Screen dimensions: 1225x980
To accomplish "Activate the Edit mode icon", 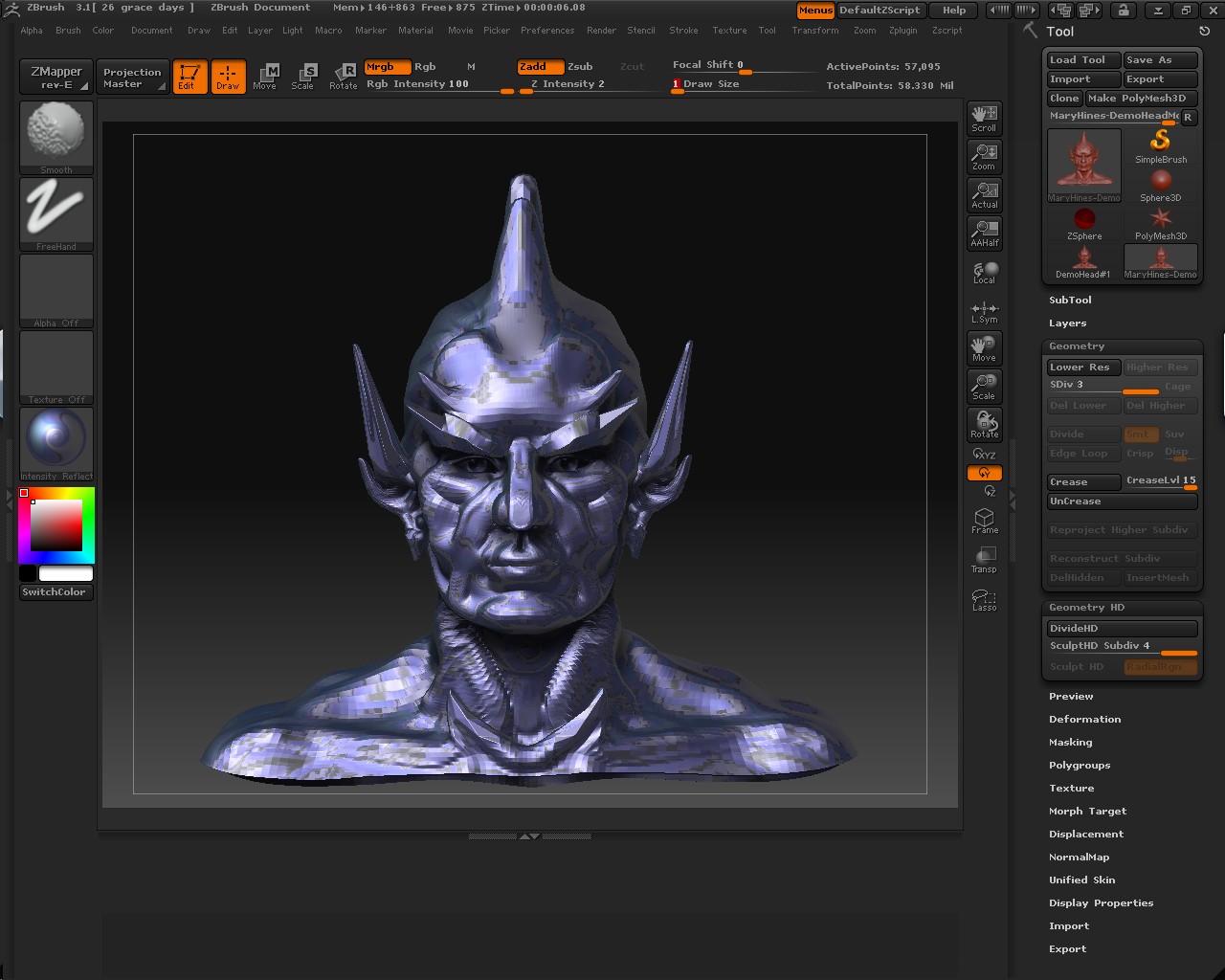I will click(x=189, y=77).
